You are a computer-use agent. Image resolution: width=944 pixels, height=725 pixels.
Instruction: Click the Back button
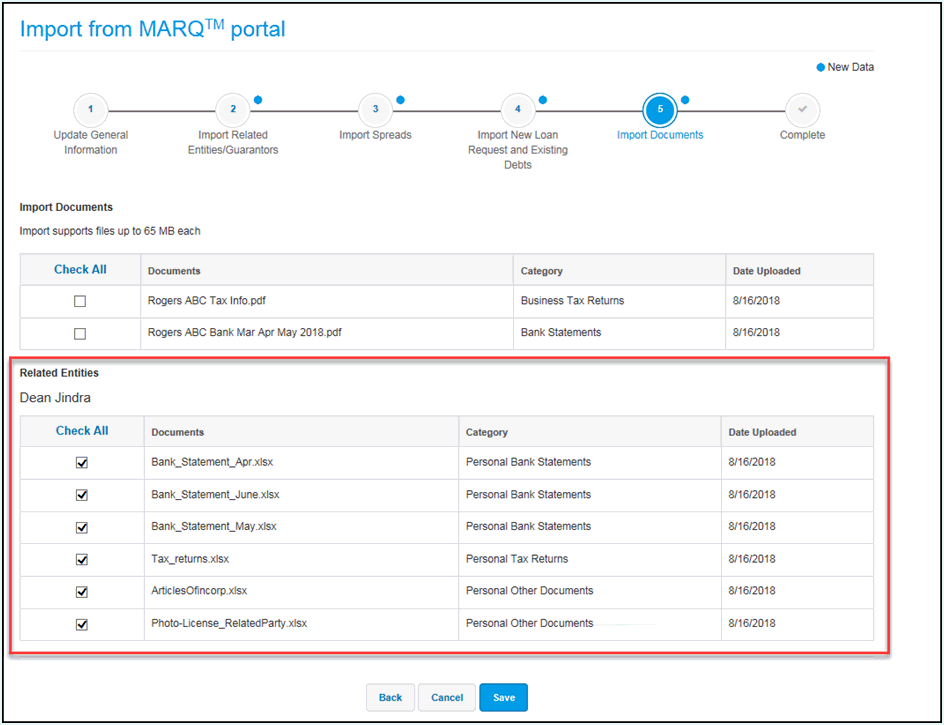(390, 697)
